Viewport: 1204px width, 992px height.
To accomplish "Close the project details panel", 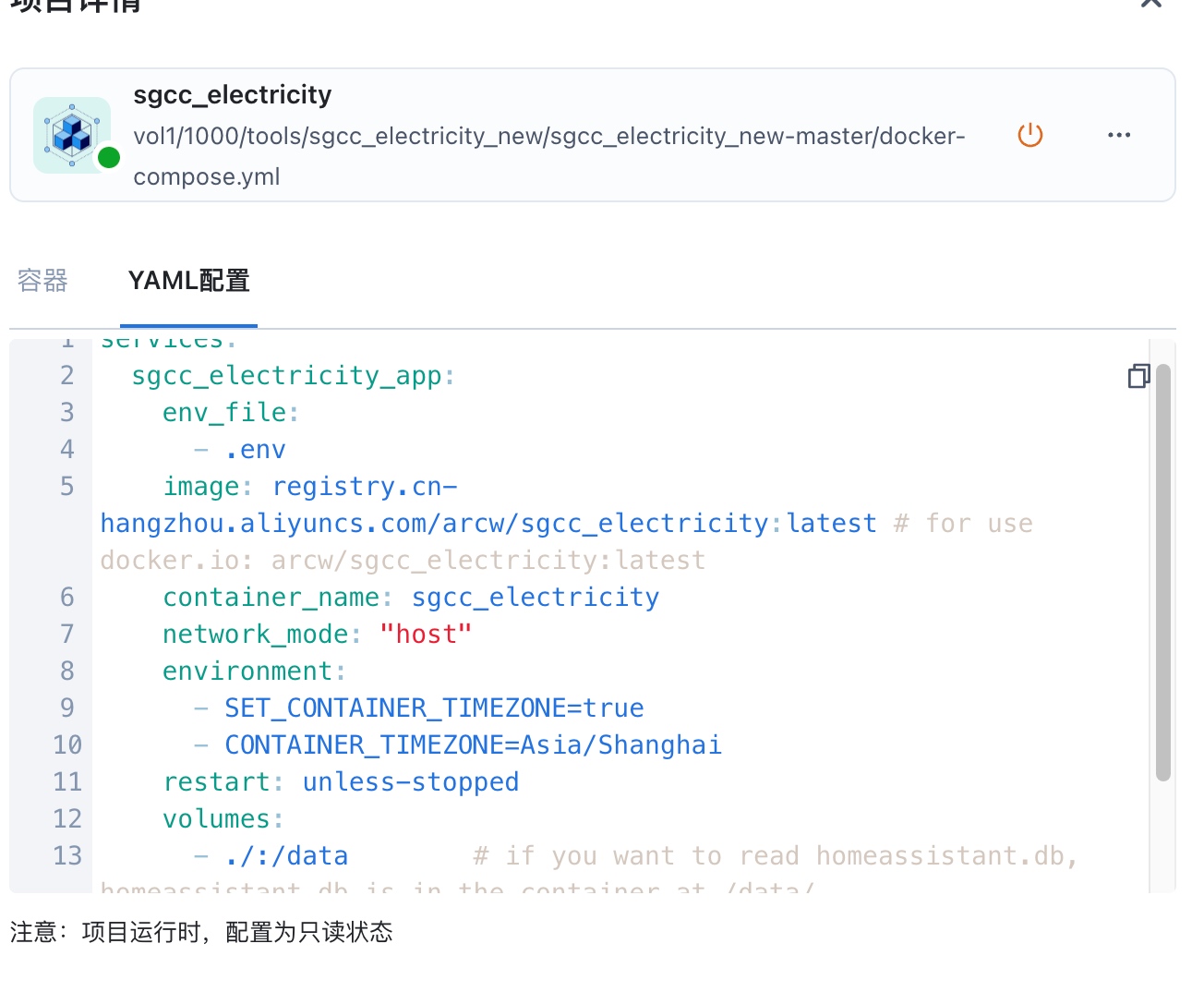I will pyautogui.click(x=1150, y=3).
